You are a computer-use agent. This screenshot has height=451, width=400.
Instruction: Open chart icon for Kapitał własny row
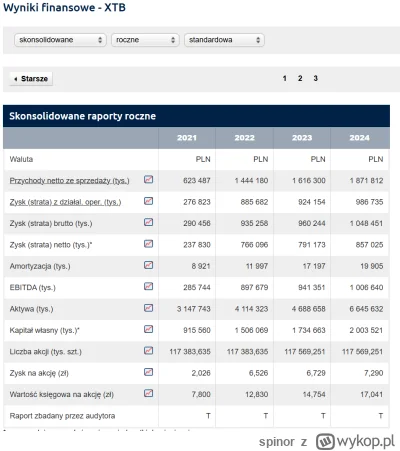tap(148, 329)
